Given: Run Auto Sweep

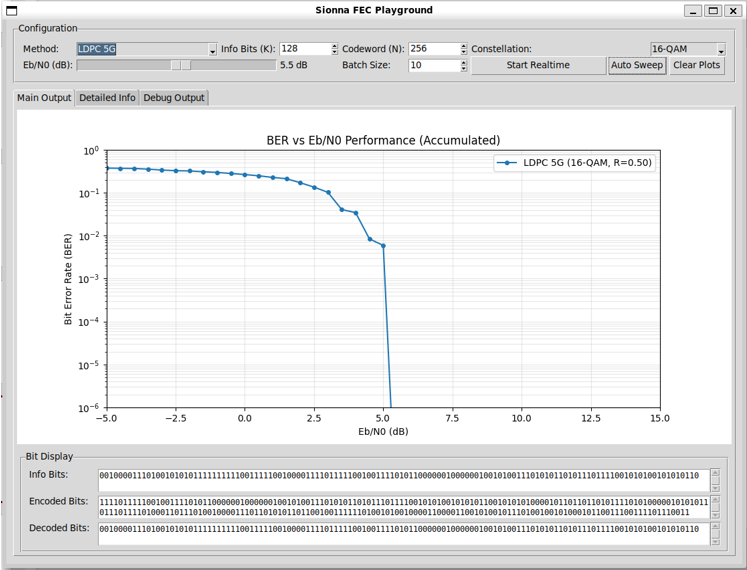Looking at the screenshot, I should pos(636,65).
